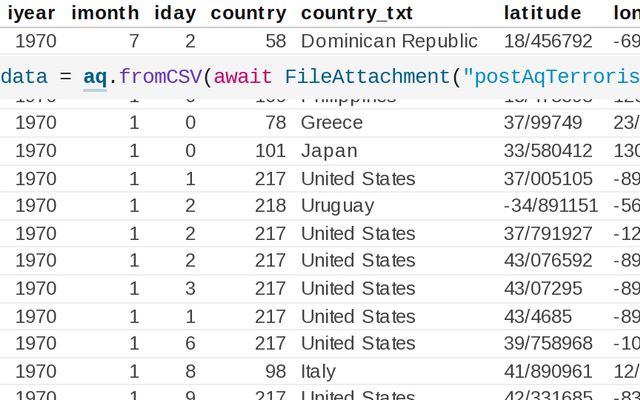
Task: Select the country_txt column header
Action: coord(356,13)
